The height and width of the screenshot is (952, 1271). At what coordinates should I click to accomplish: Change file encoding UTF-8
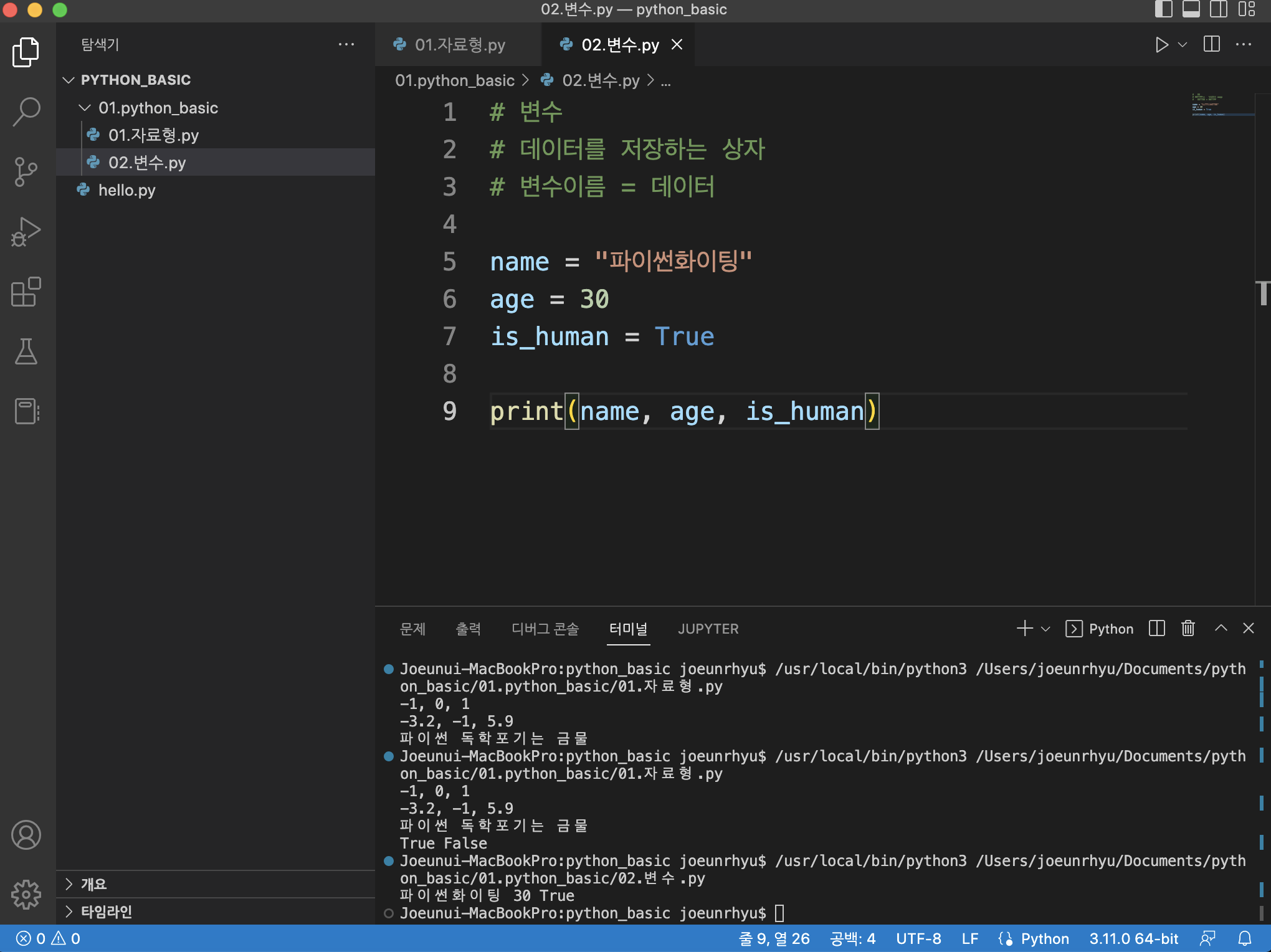click(x=918, y=938)
